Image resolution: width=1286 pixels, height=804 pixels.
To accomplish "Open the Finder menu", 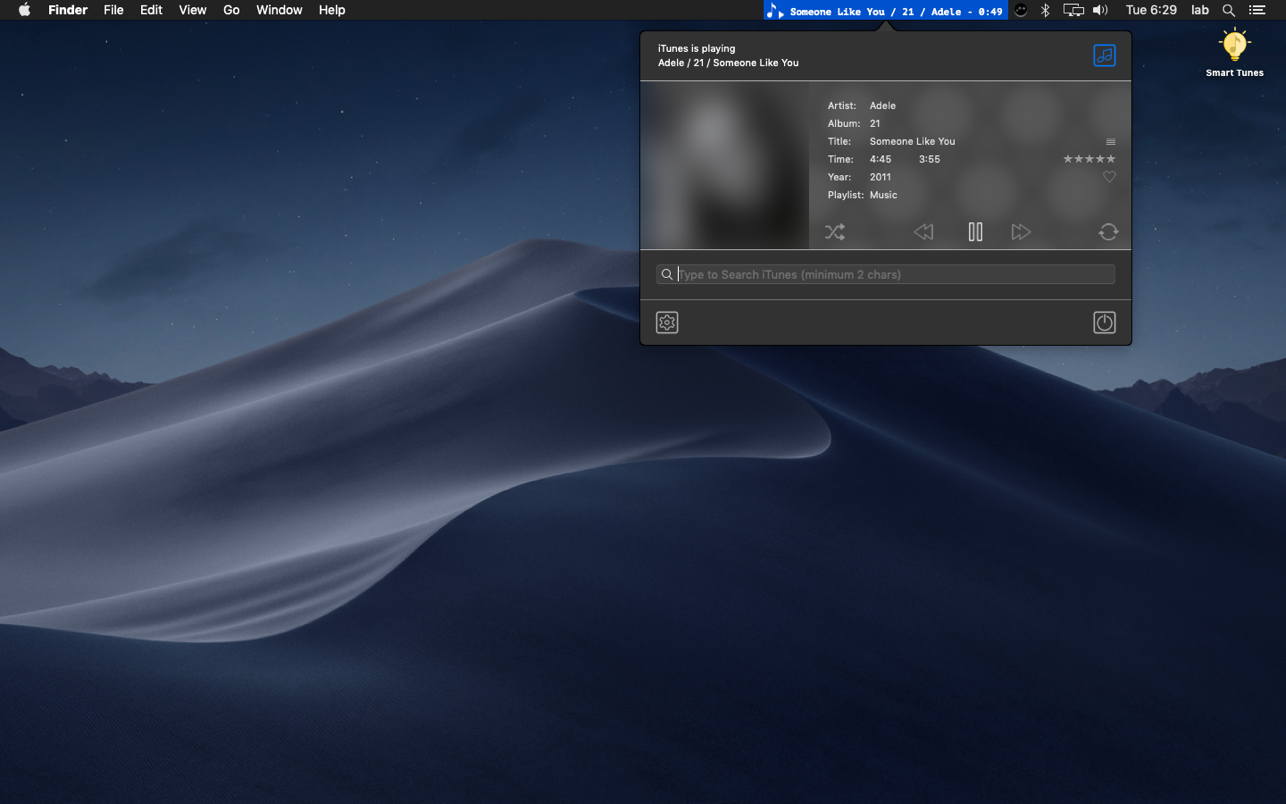I will (68, 10).
